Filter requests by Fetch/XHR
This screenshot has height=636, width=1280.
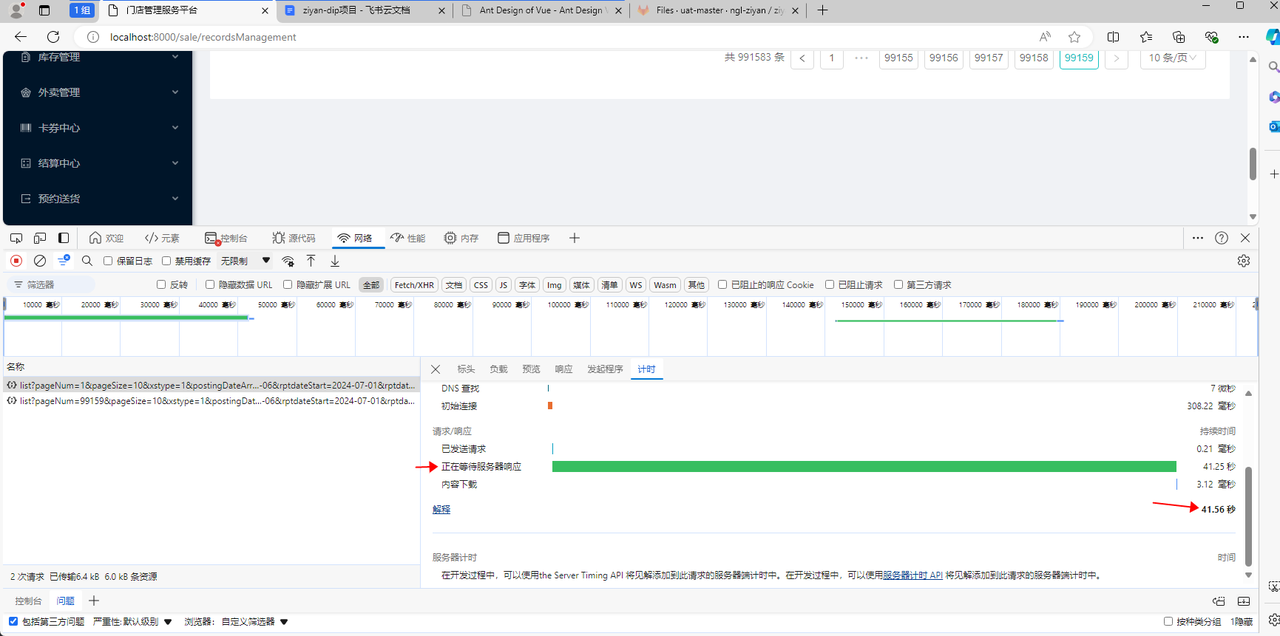point(414,285)
